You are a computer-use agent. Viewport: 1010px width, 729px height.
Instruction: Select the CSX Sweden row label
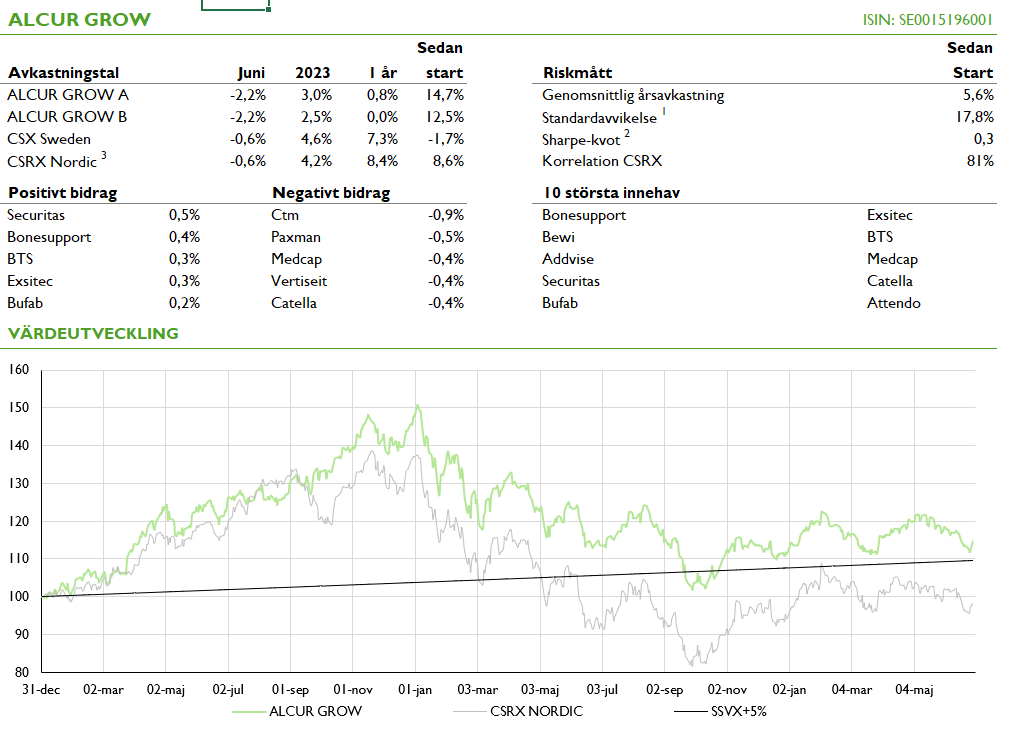point(48,139)
